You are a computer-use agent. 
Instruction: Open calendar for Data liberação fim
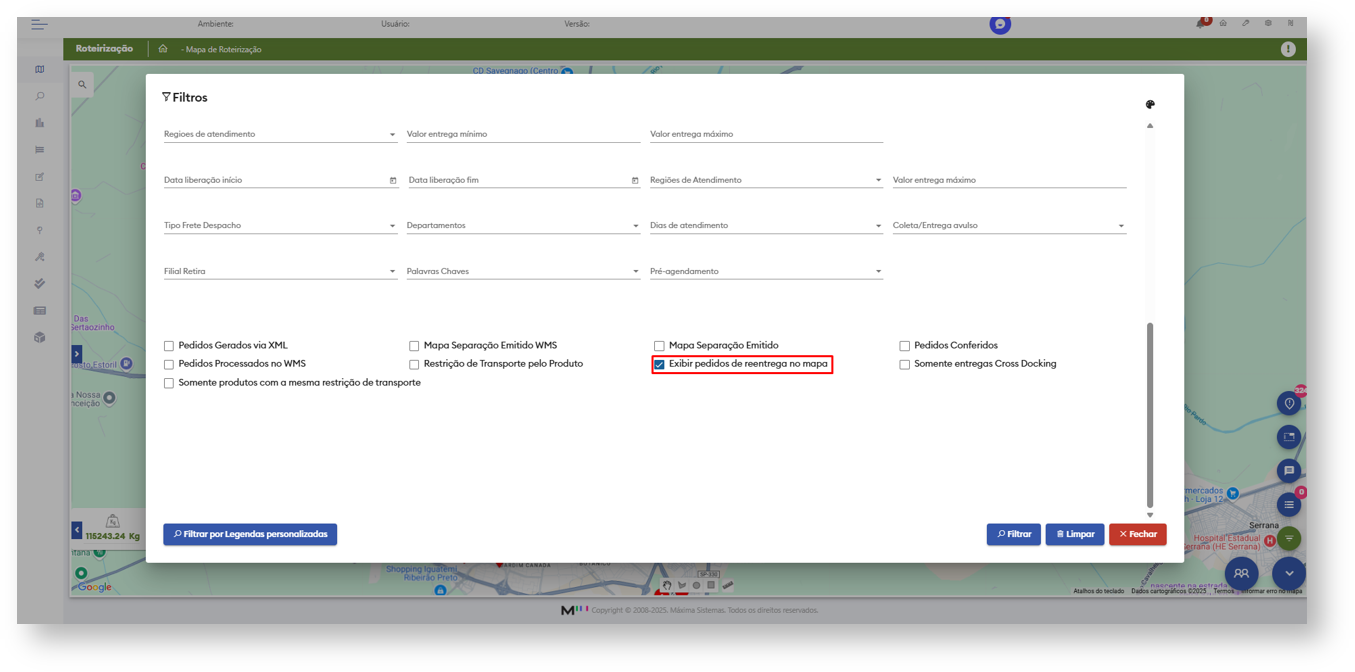635,180
